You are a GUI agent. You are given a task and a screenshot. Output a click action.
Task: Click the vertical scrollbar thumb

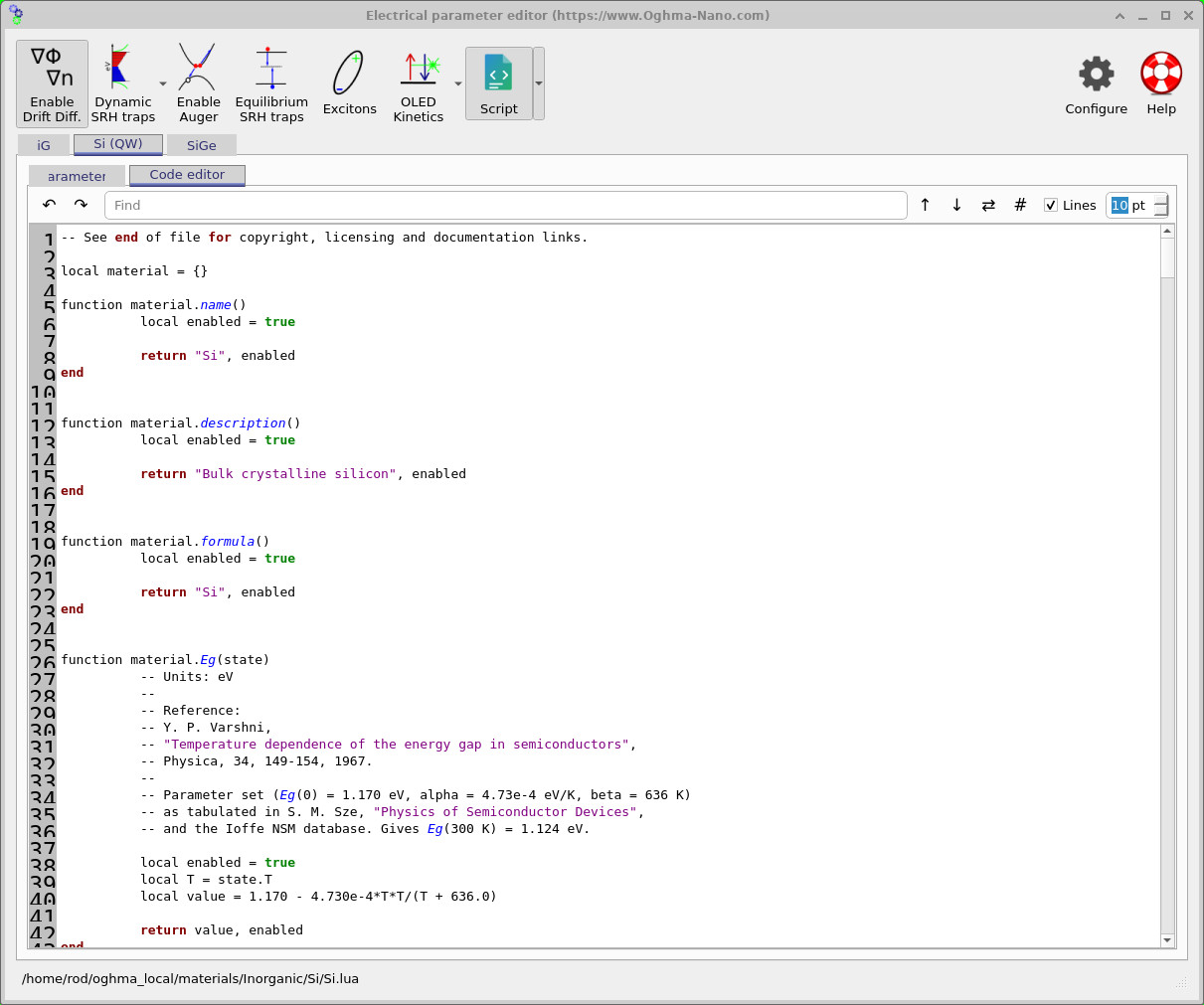coord(1167,258)
